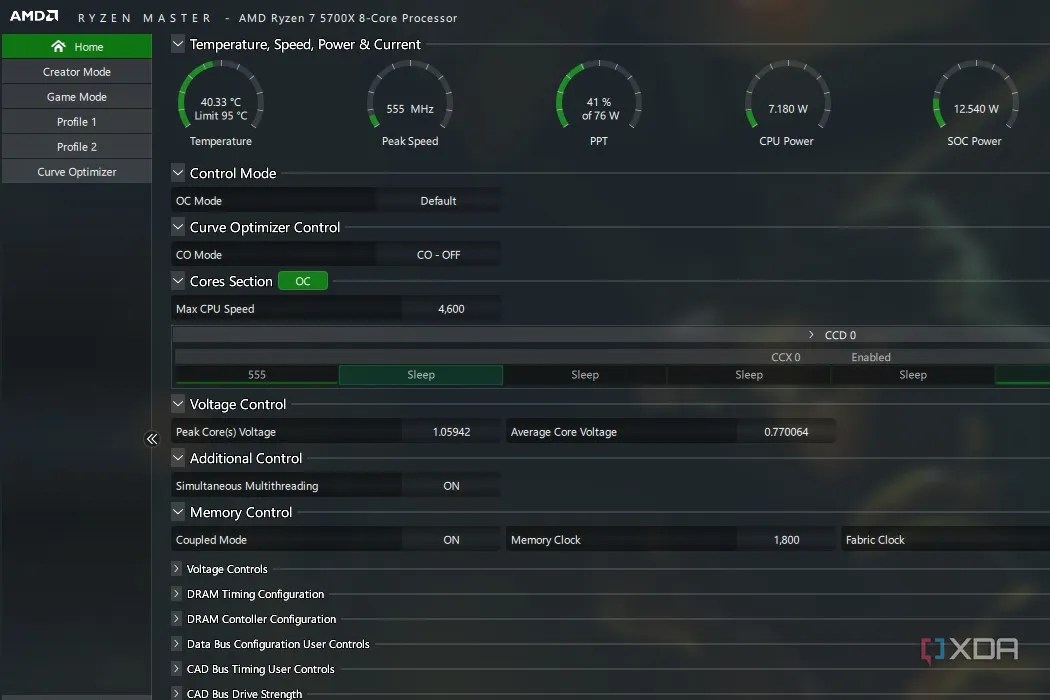Image resolution: width=1050 pixels, height=700 pixels.
Task: Click the AMD logo in the title bar
Action: [x=33, y=16]
